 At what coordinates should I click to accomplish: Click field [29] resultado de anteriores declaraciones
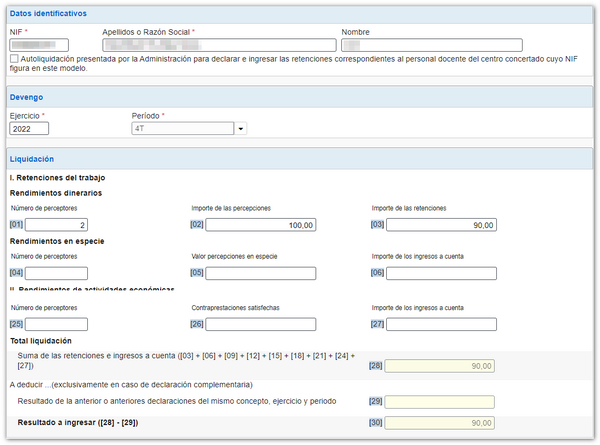441,401
